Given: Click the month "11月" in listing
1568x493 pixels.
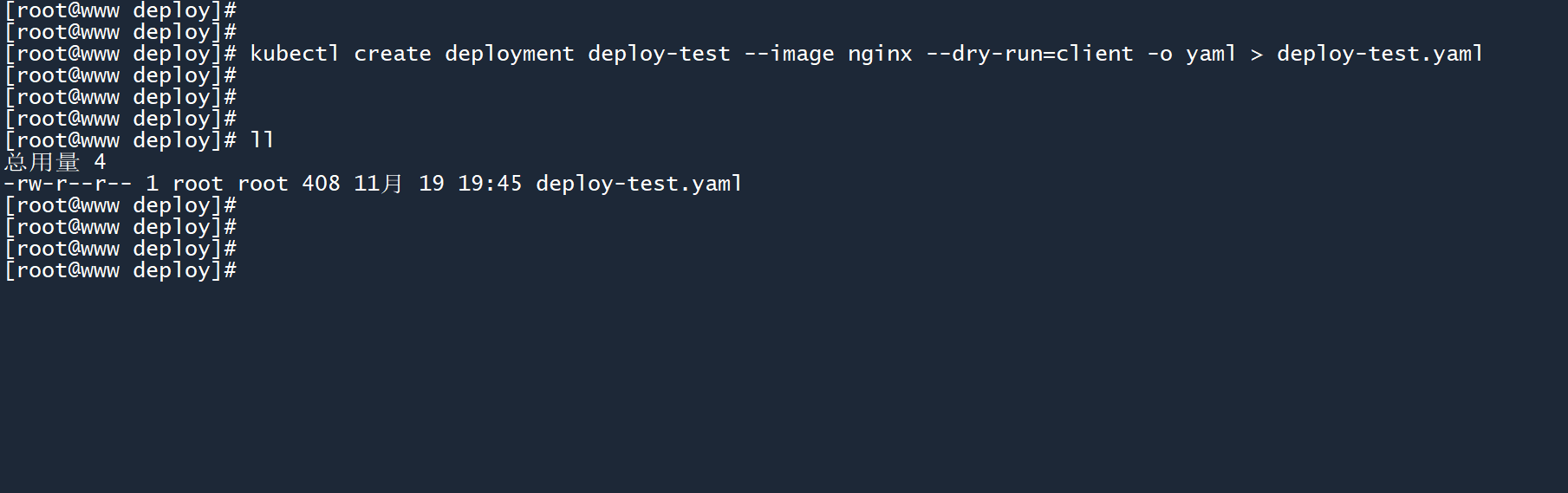Looking at the screenshot, I should click(378, 184).
